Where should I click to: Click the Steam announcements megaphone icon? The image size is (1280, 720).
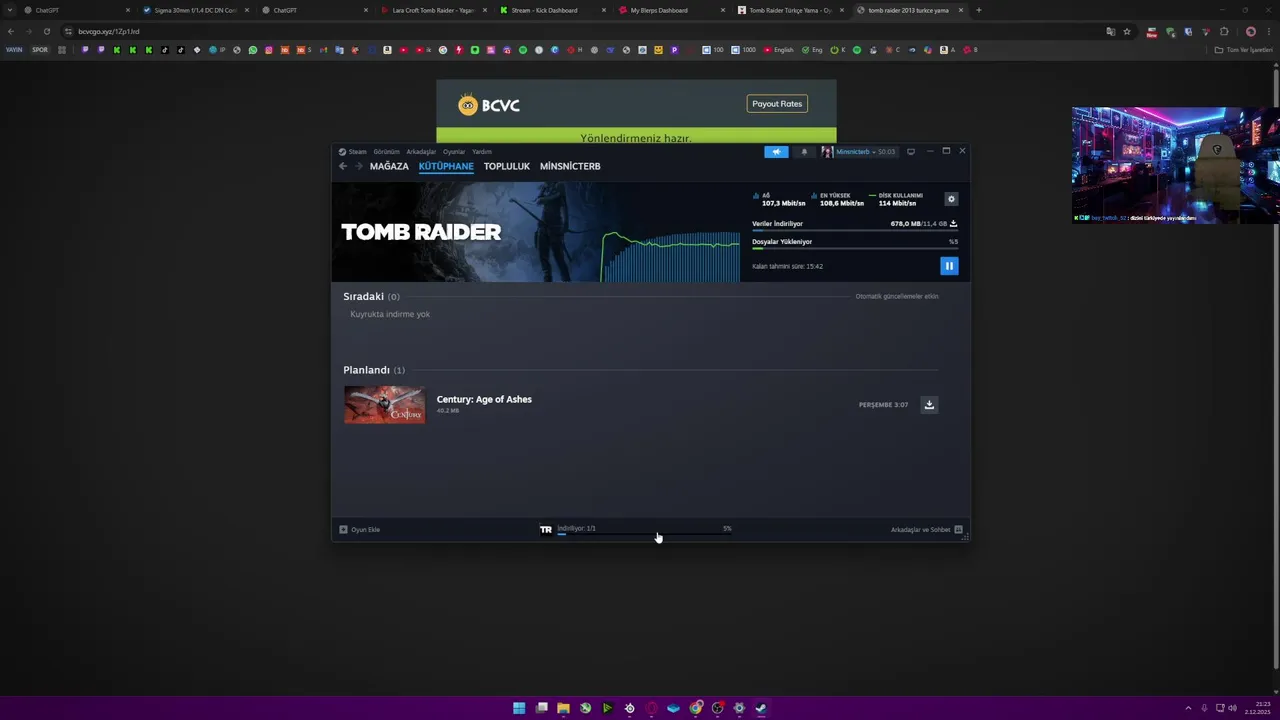pos(776,152)
